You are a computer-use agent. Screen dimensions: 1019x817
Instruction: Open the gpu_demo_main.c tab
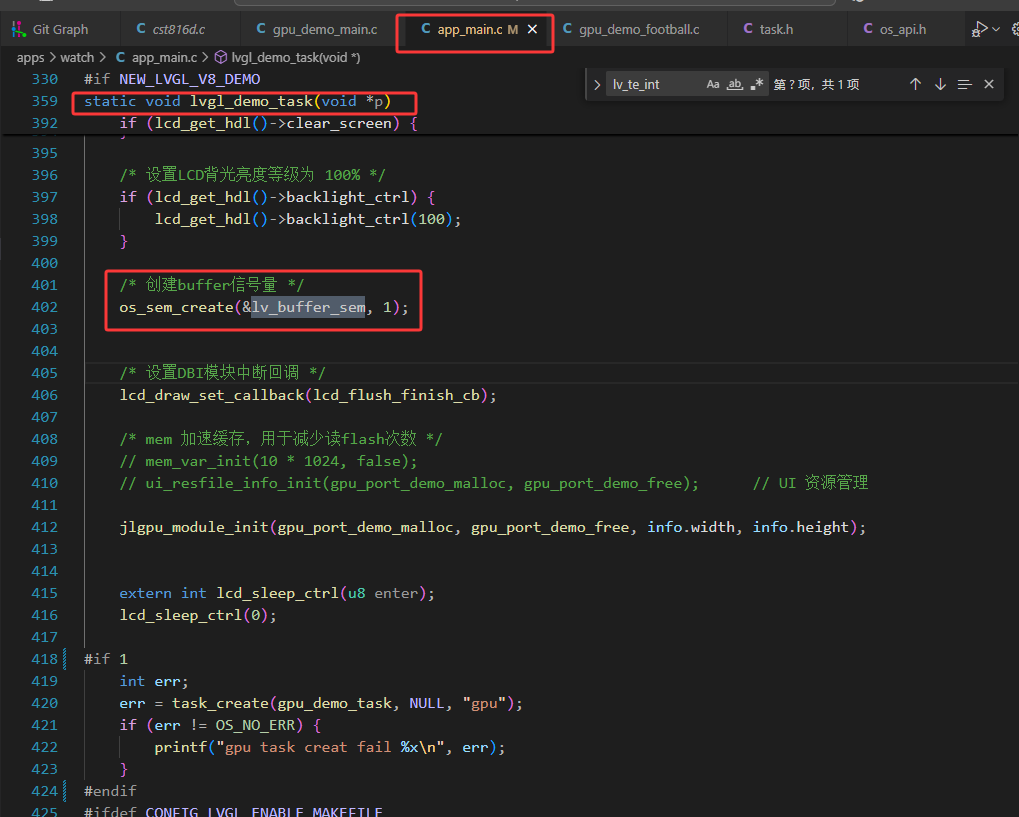(x=318, y=29)
